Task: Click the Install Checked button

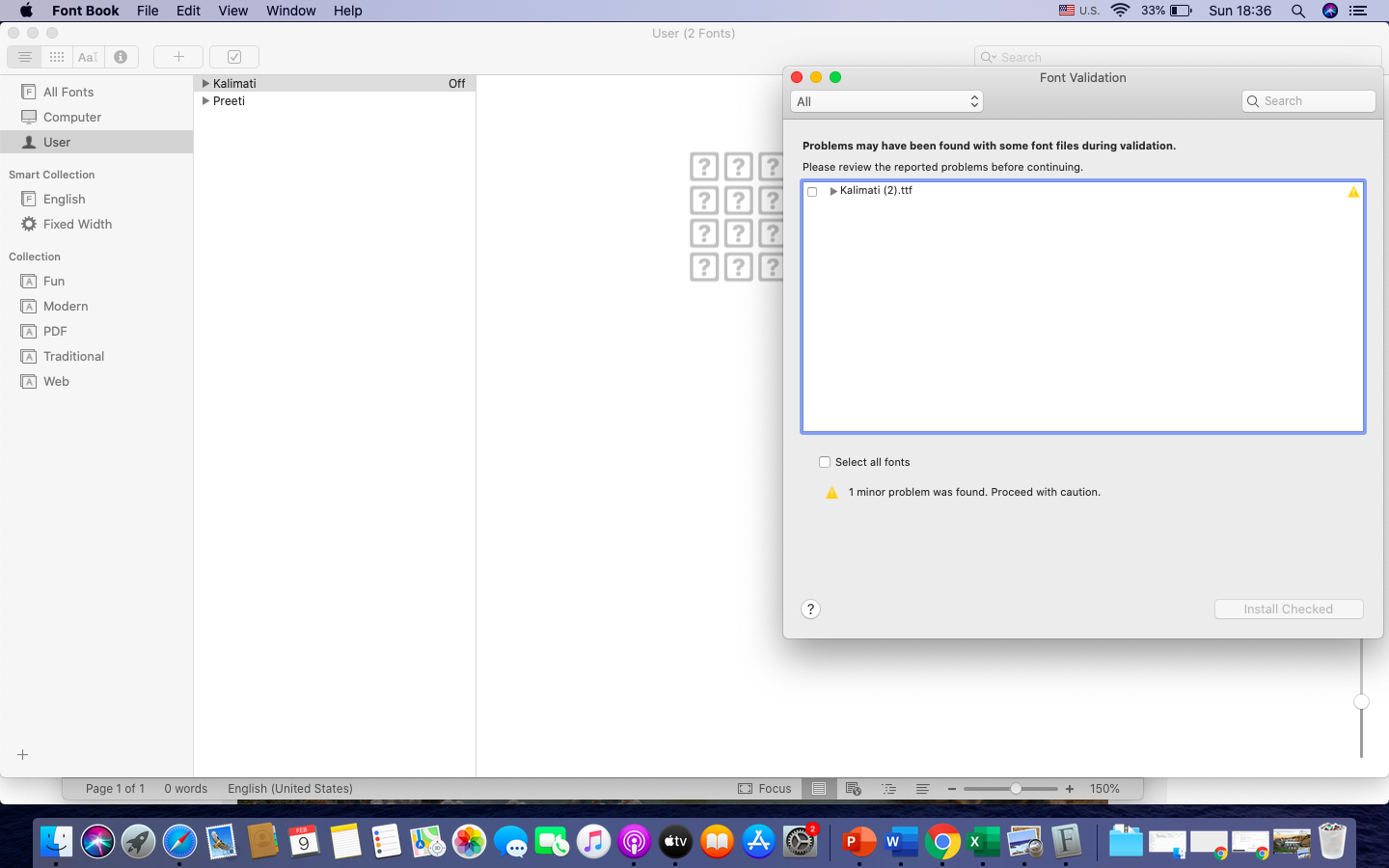Action: pos(1289,610)
